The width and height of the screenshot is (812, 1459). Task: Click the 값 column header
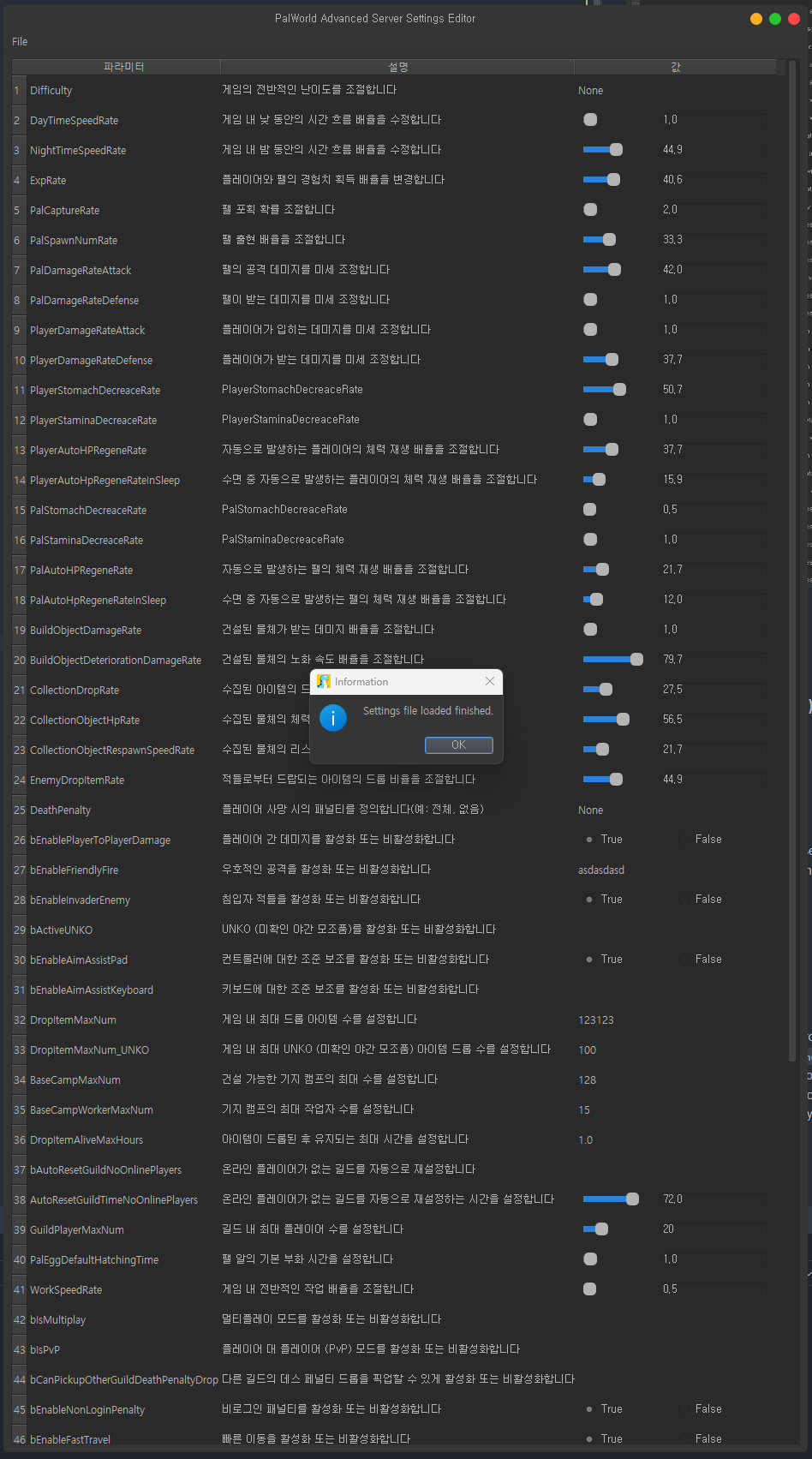pyautogui.click(x=676, y=67)
